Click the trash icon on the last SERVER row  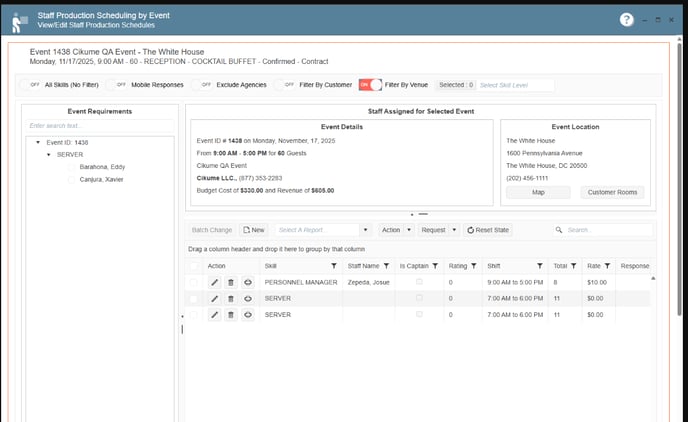(230, 315)
